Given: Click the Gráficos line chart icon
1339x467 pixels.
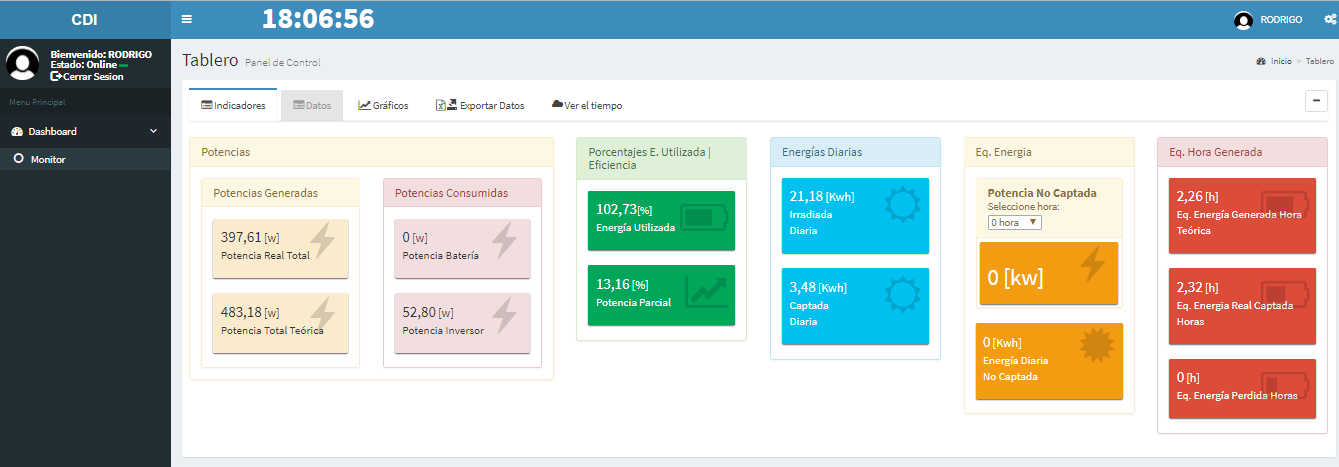Looking at the screenshot, I should coord(364,105).
